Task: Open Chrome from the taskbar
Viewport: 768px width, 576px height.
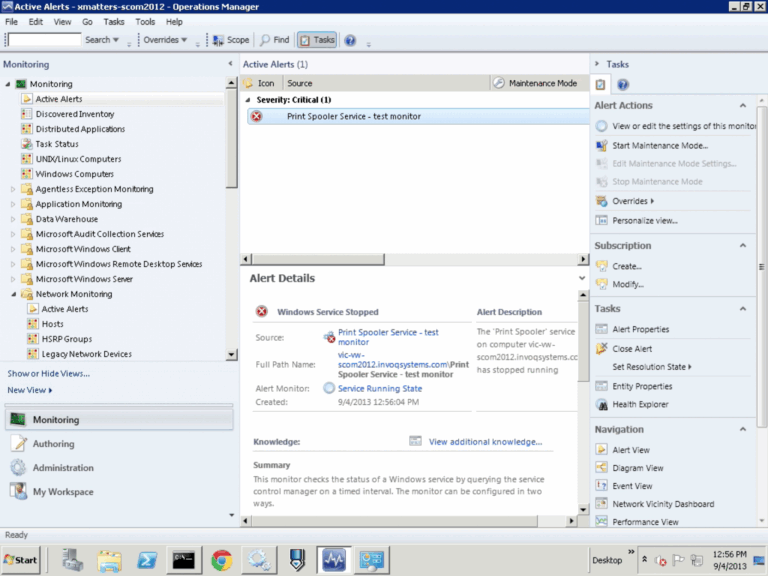Action: (222, 560)
